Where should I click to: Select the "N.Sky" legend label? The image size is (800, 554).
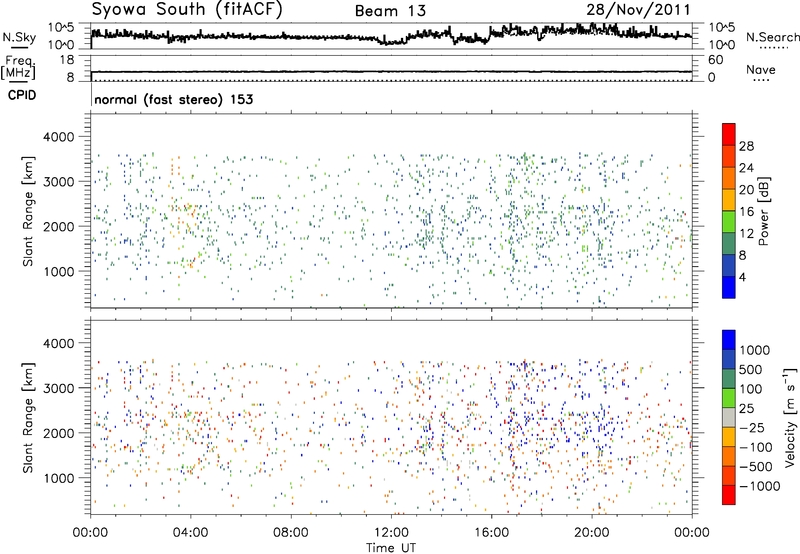pyautogui.click(x=19, y=37)
